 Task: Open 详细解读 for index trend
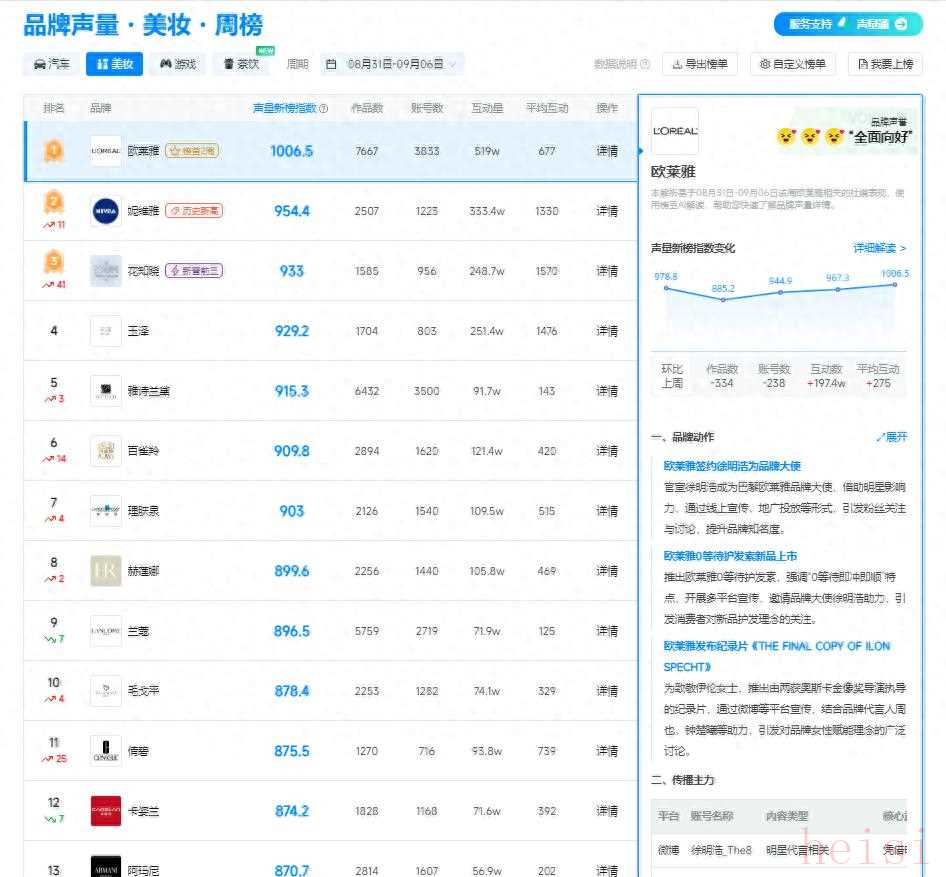879,248
